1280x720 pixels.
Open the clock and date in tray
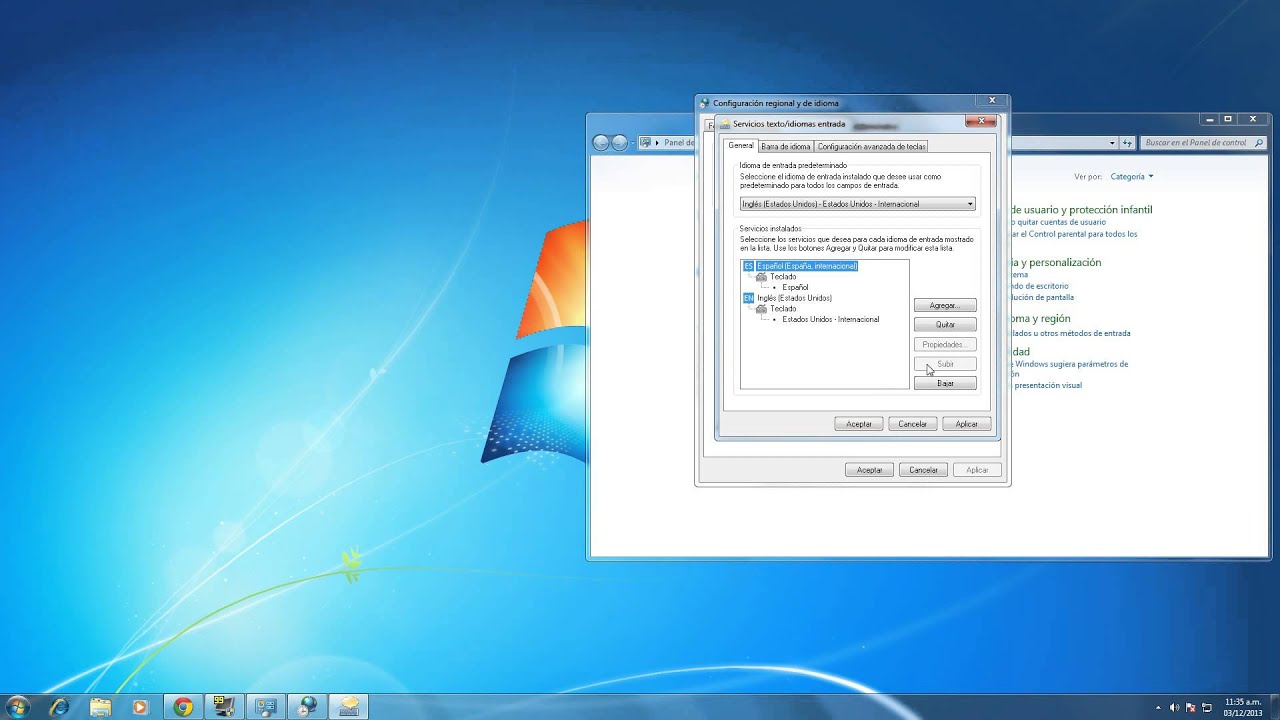click(1242, 707)
